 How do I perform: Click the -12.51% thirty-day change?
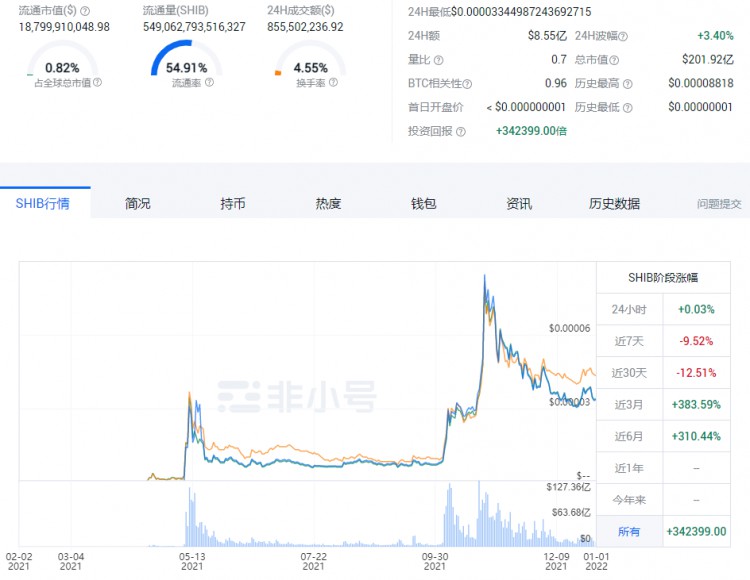click(696, 372)
